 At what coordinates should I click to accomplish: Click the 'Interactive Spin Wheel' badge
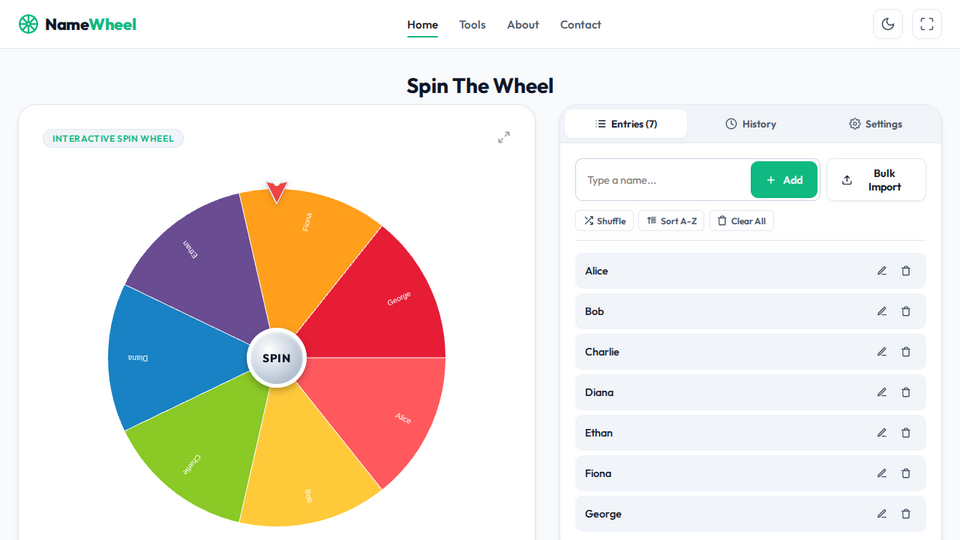pyautogui.click(x=113, y=138)
